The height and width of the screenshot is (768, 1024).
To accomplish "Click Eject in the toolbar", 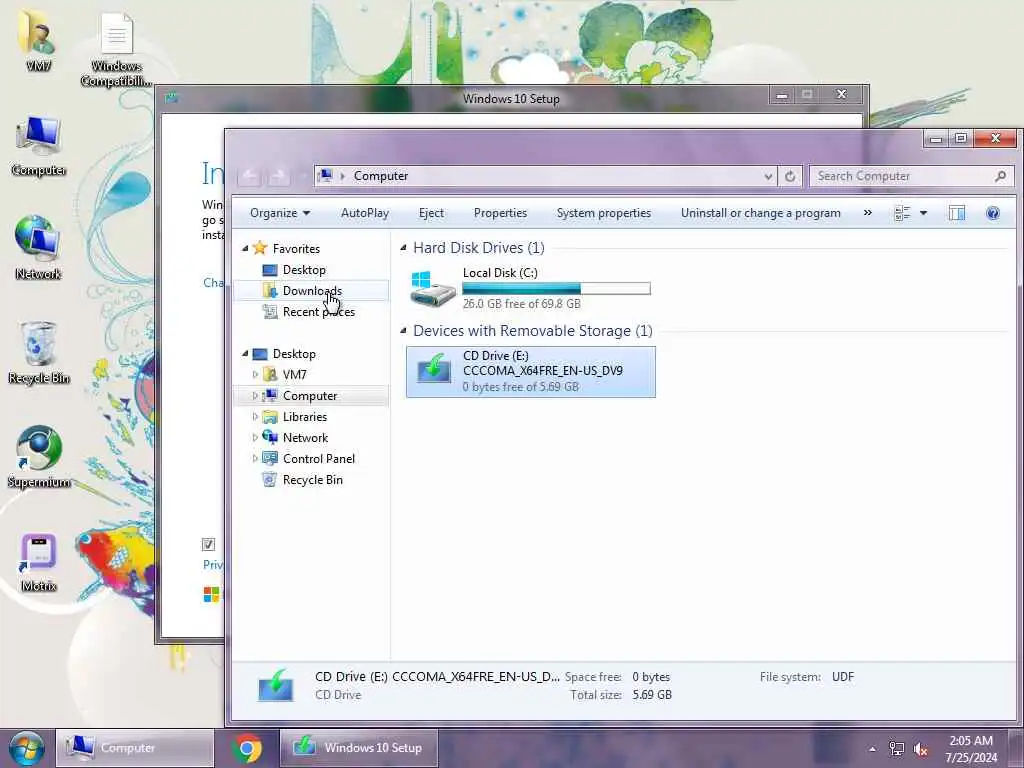I will pyautogui.click(x=431, y=213).
